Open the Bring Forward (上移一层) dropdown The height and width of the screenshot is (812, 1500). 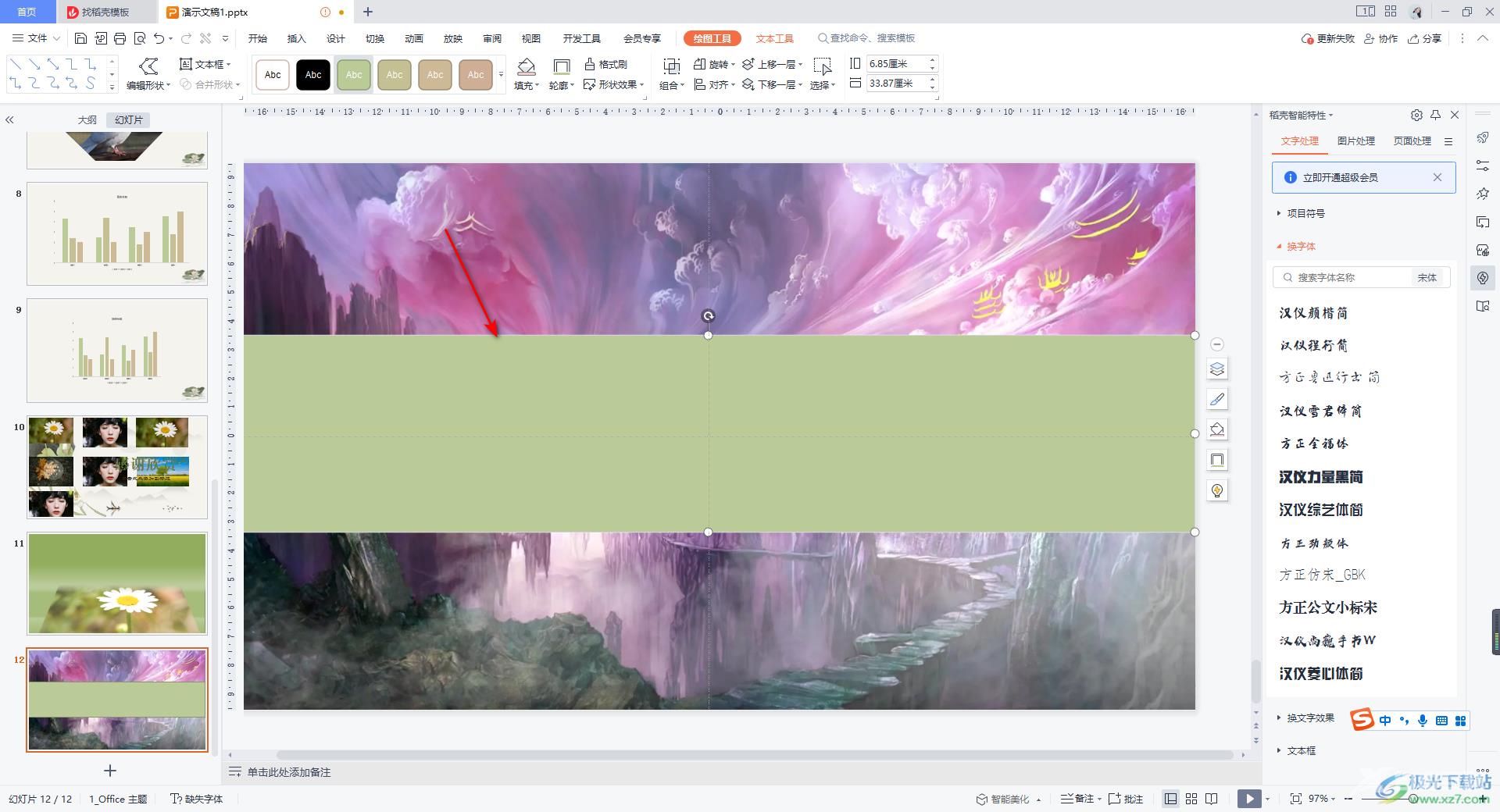pos(772,64)
